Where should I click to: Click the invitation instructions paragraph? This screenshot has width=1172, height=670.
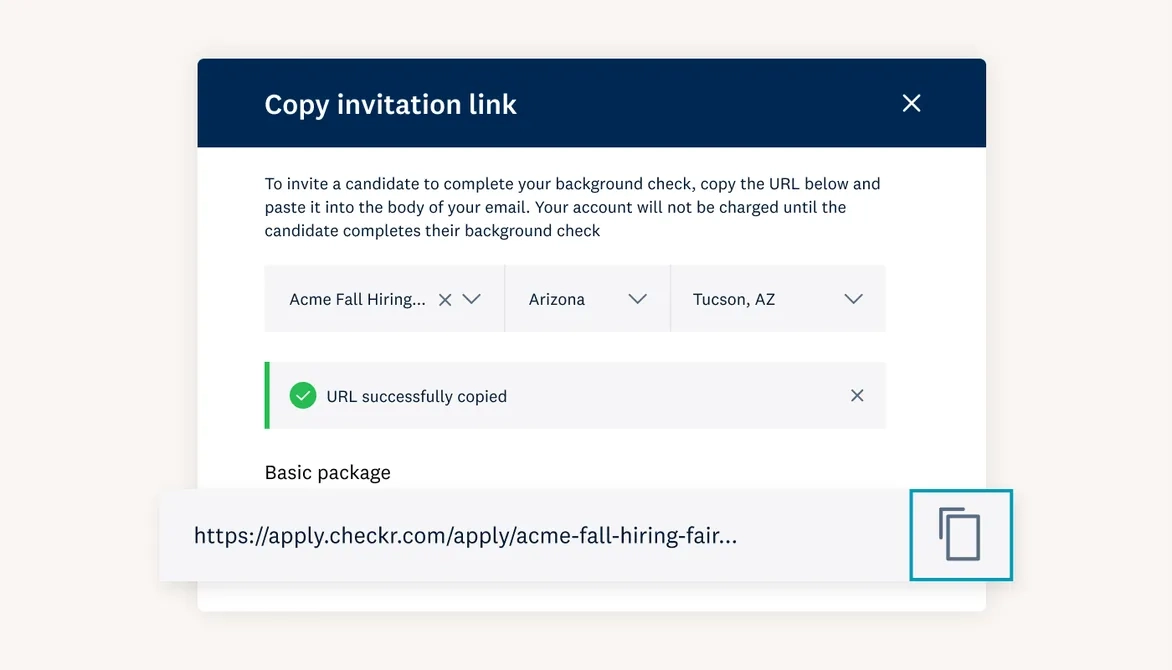coord(573,207)
